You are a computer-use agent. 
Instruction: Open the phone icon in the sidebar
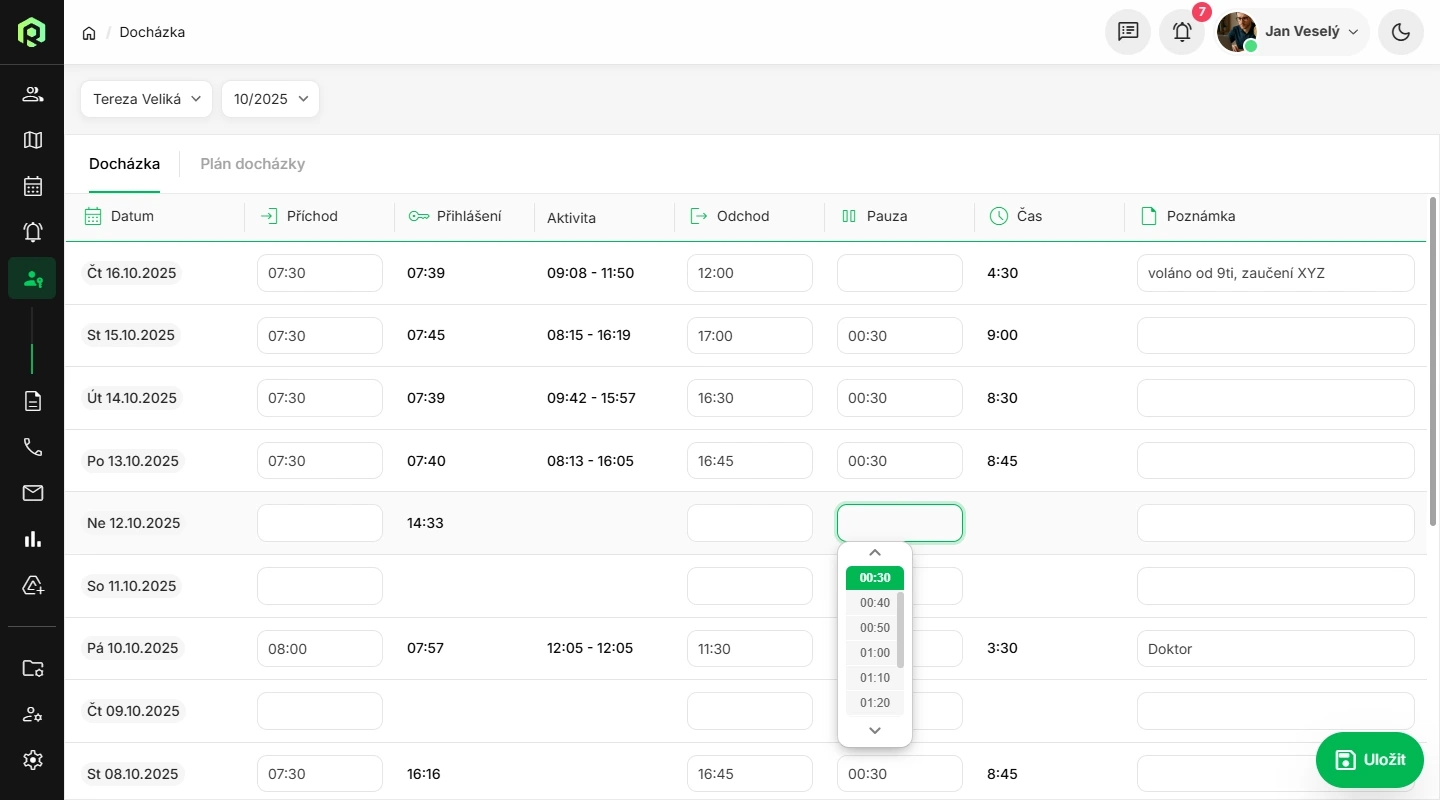pos(32,446)
